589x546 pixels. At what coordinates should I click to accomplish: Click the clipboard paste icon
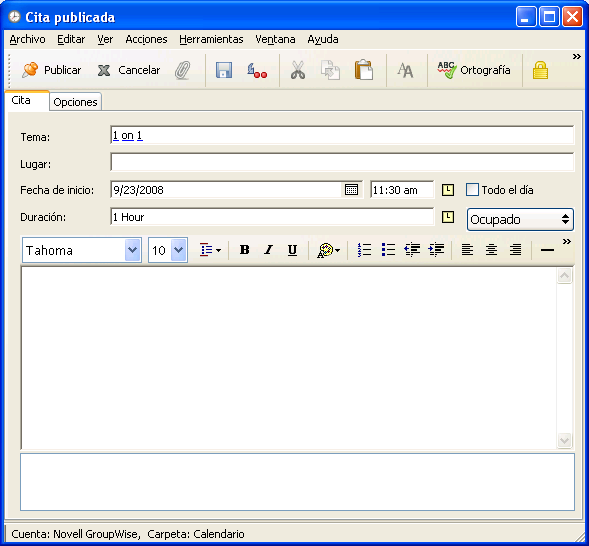pos(364,70)
